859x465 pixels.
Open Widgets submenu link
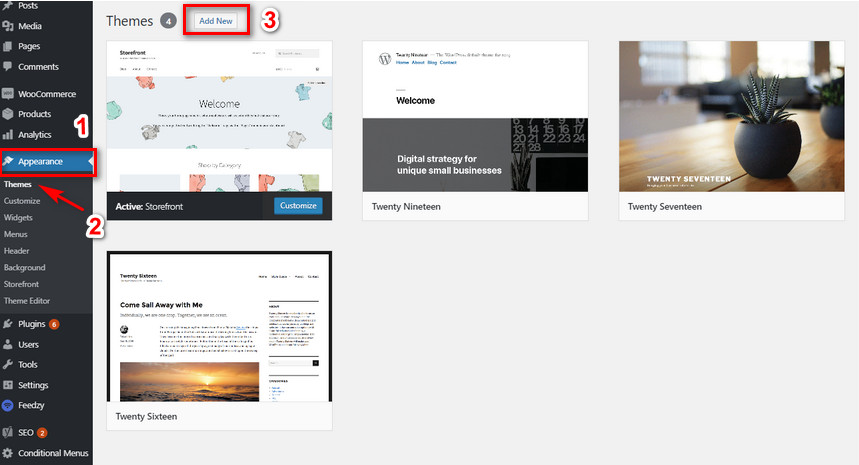18,217
